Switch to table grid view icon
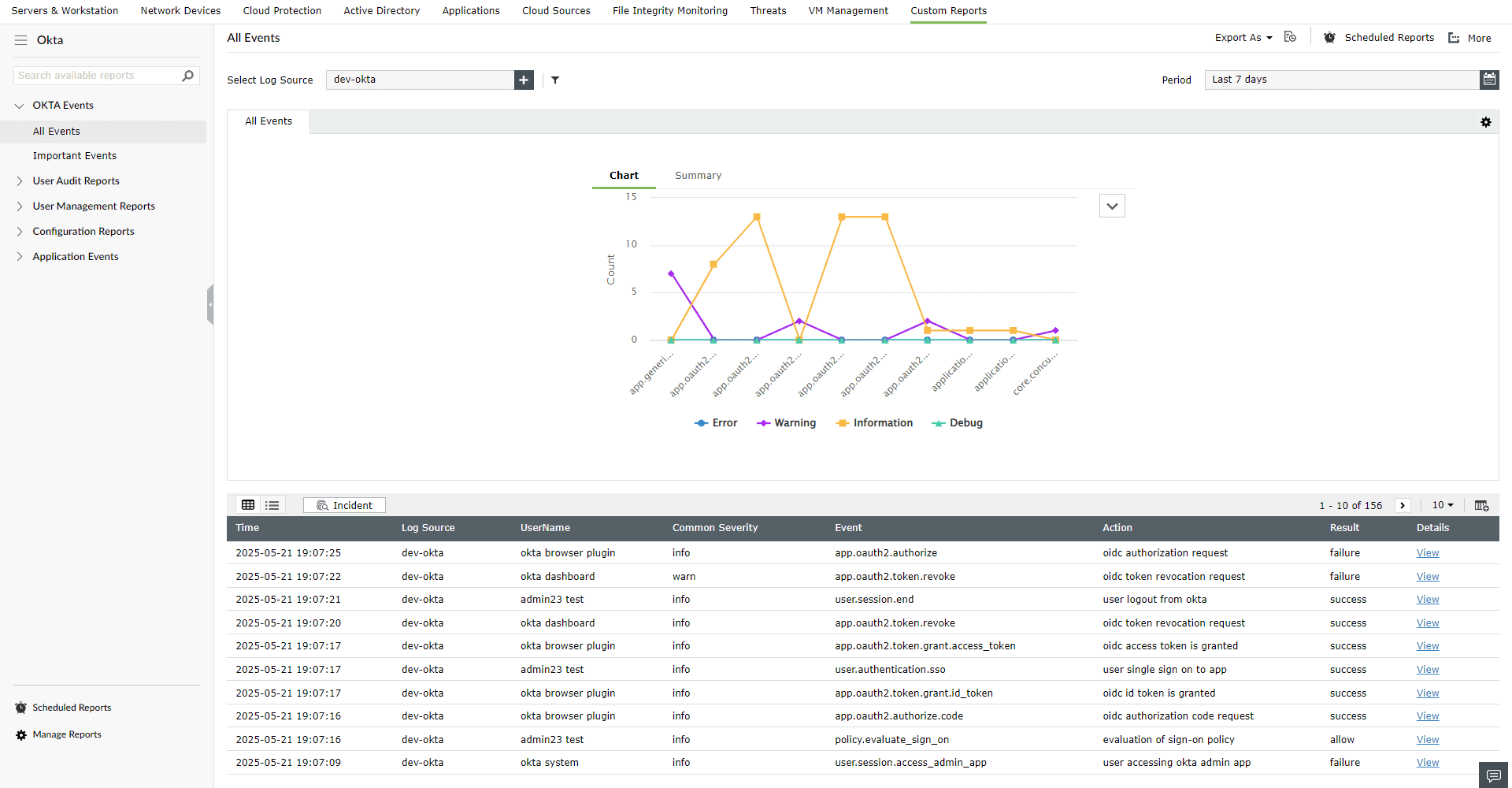Image resolution: width=1512 pixels, height=788 pixels. tap(248, 505)
